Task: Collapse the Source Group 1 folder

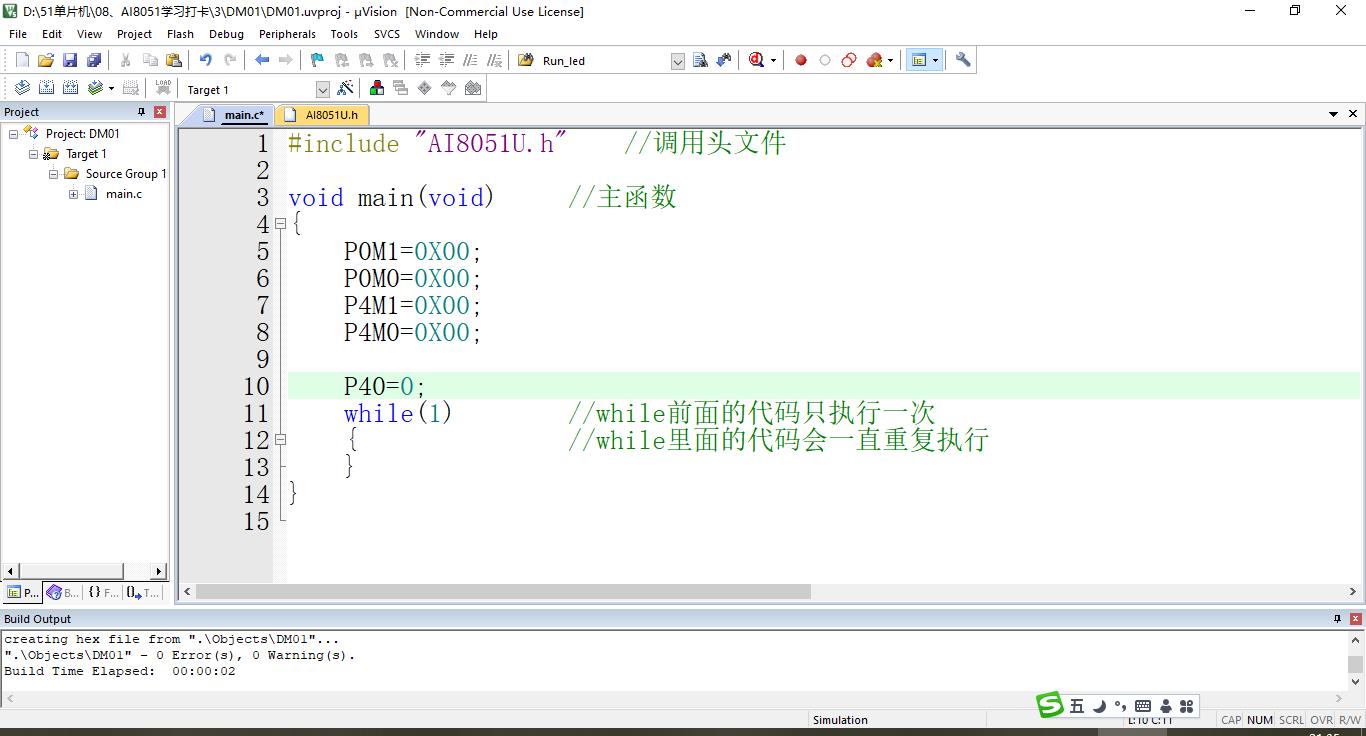Action: [x=54, y=174]
